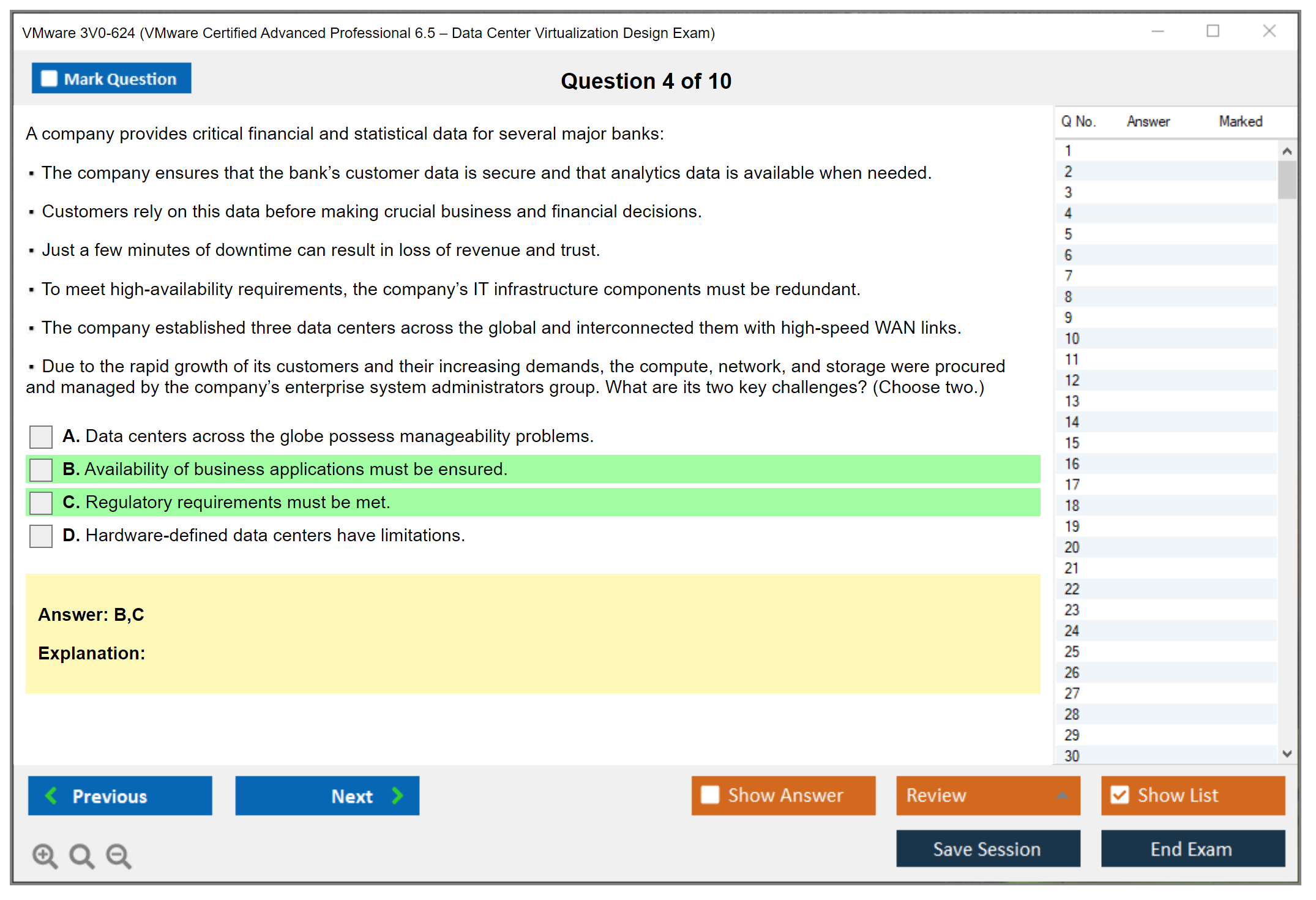This screenshot has height=900, width=1316.
Task: Click the zoom in magnifier icon
Action: [x=45, y=855]
